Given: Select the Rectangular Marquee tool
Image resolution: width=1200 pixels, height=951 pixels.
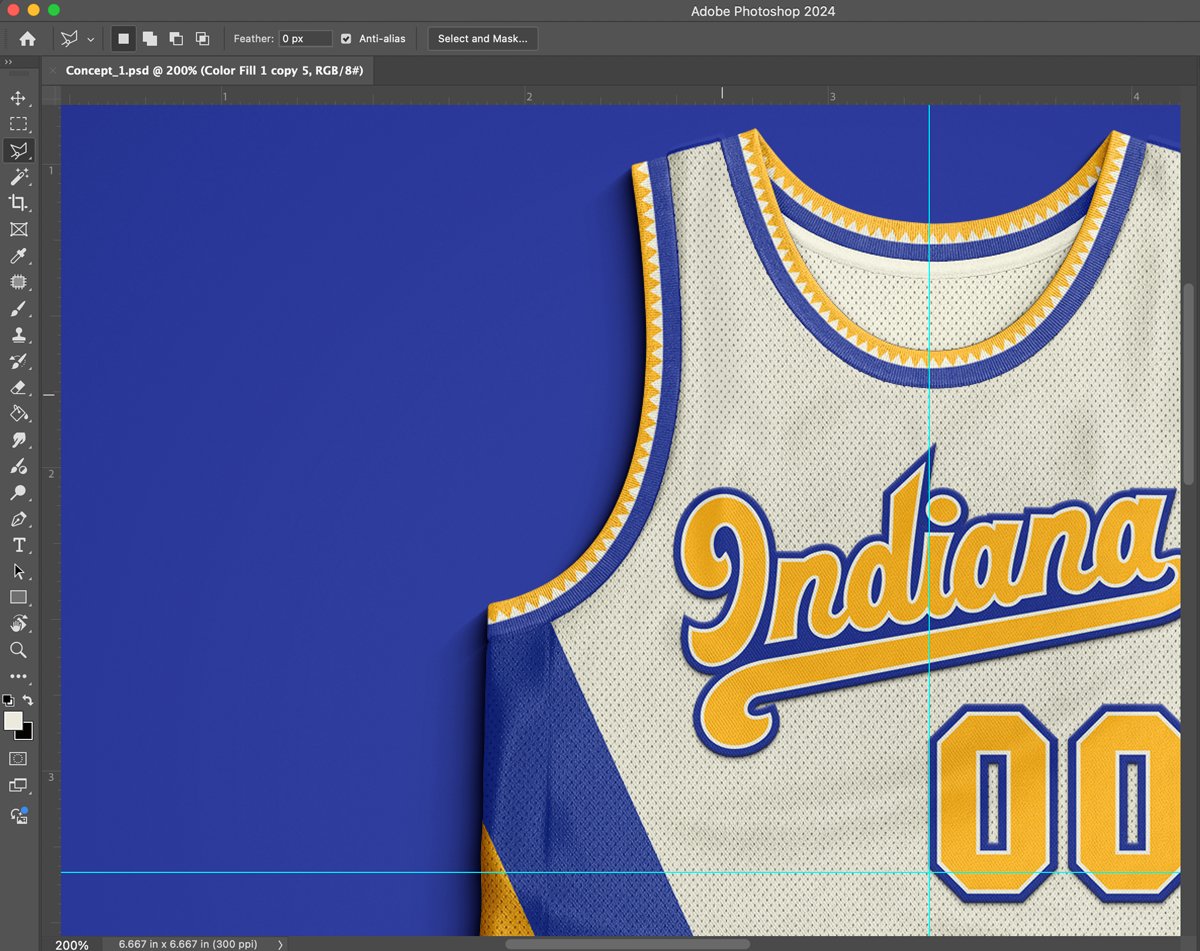Looking at the screenshot, I should coord(18,124).
